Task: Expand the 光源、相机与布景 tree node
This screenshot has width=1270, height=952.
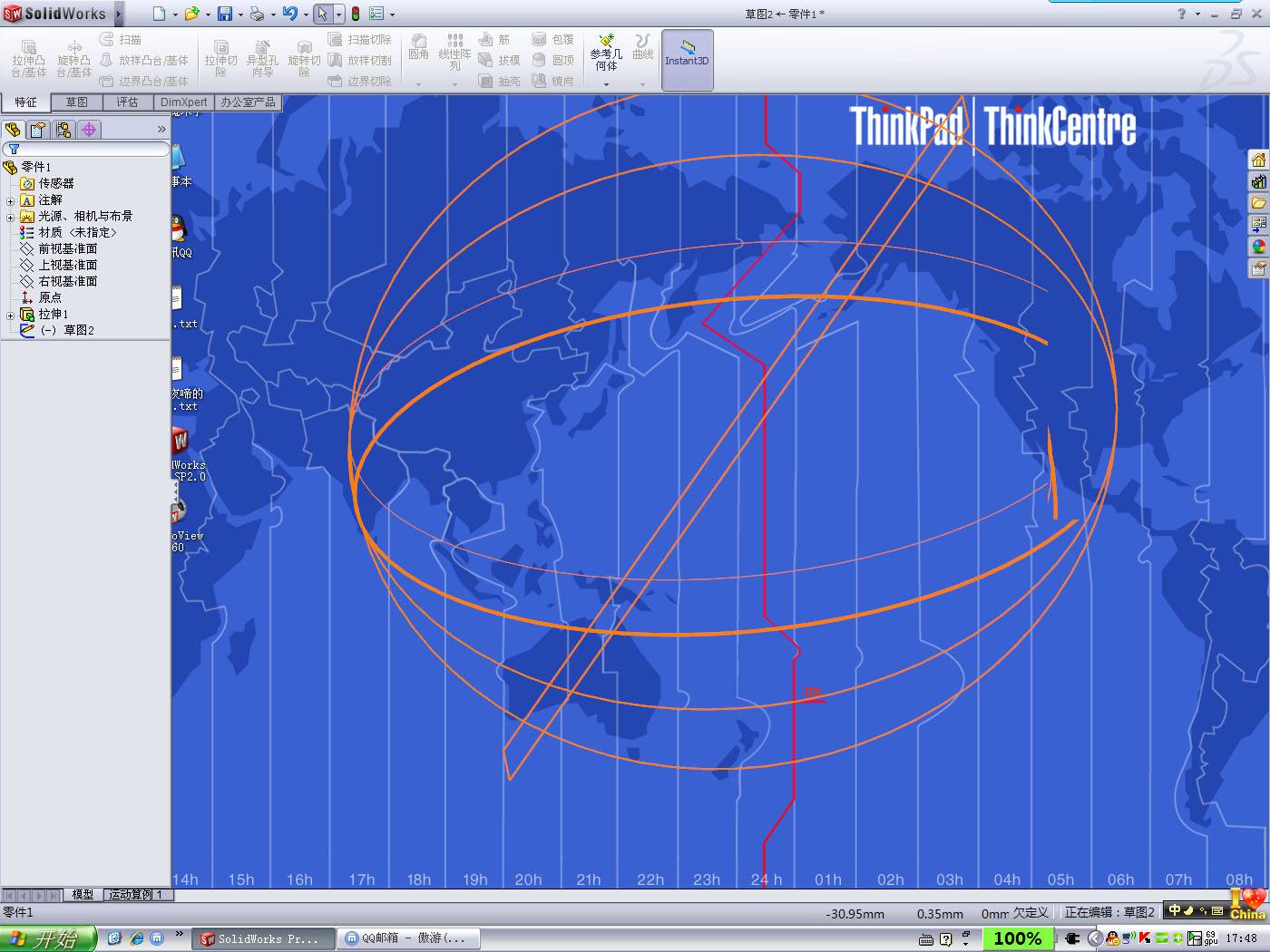Action: (x=10, y=217)
